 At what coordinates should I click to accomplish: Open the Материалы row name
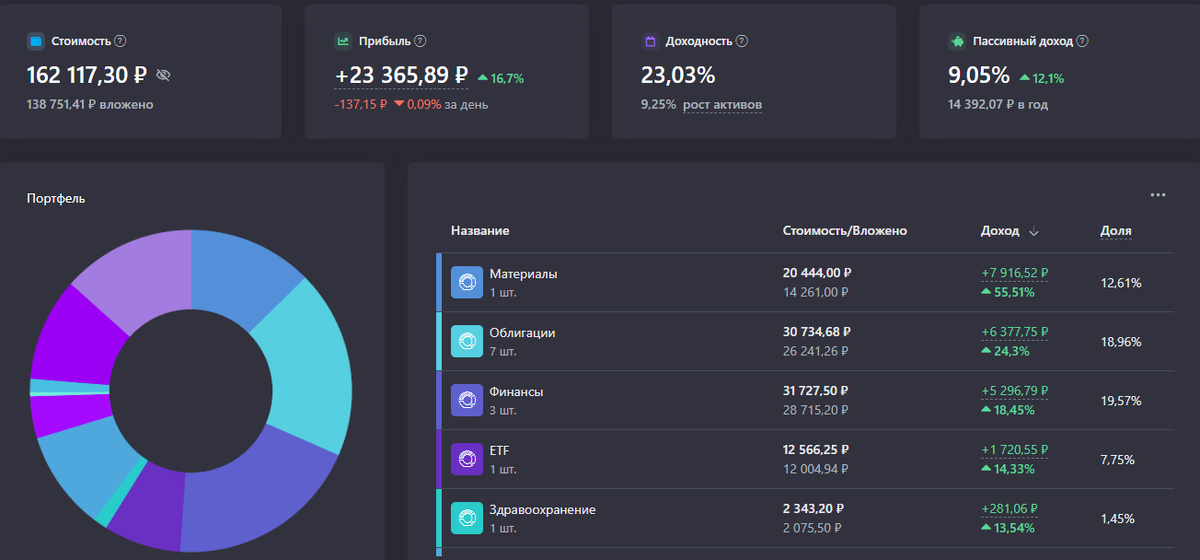[523, 273]
